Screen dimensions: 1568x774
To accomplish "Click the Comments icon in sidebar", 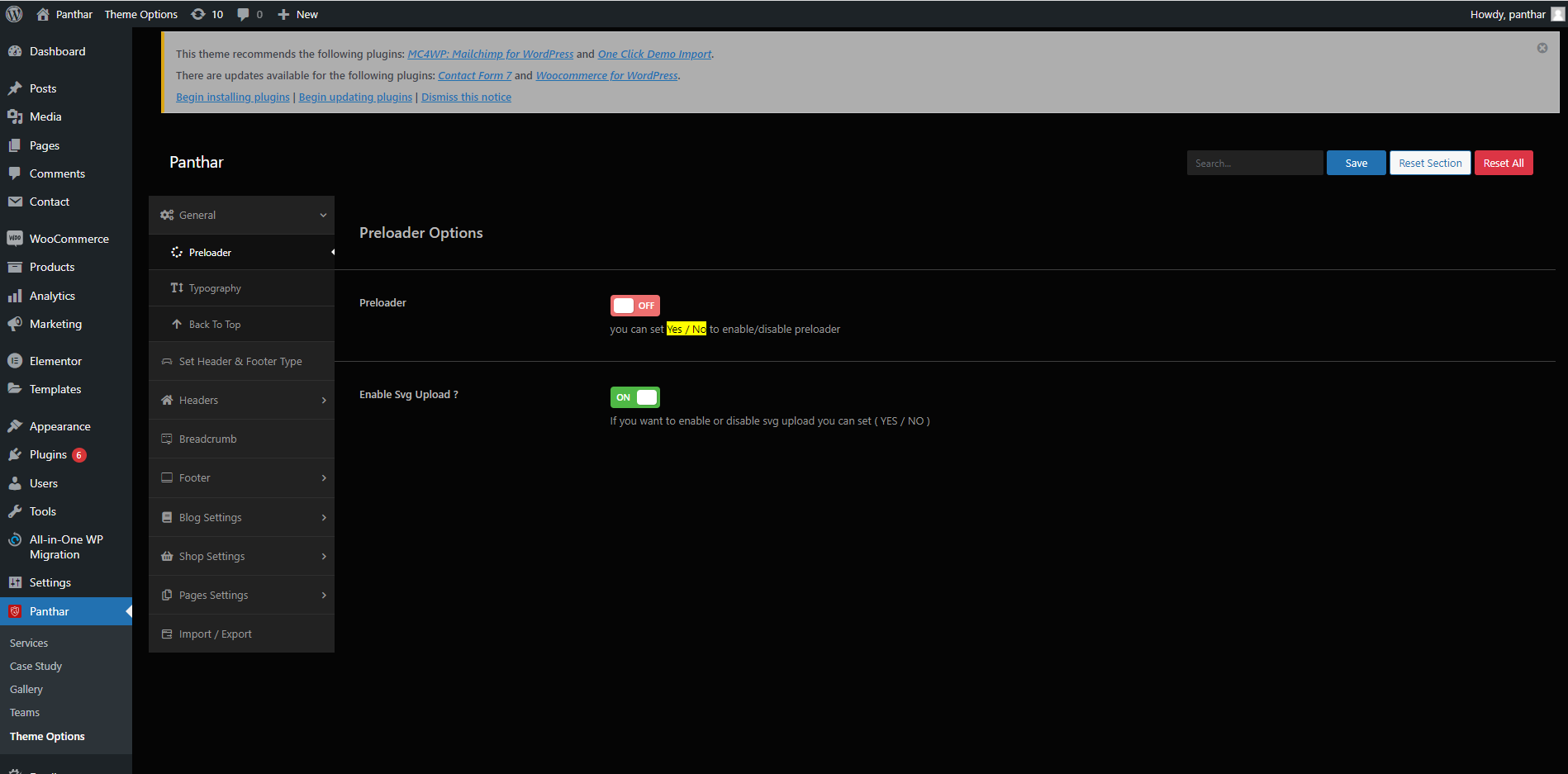I will pos(15,173).
